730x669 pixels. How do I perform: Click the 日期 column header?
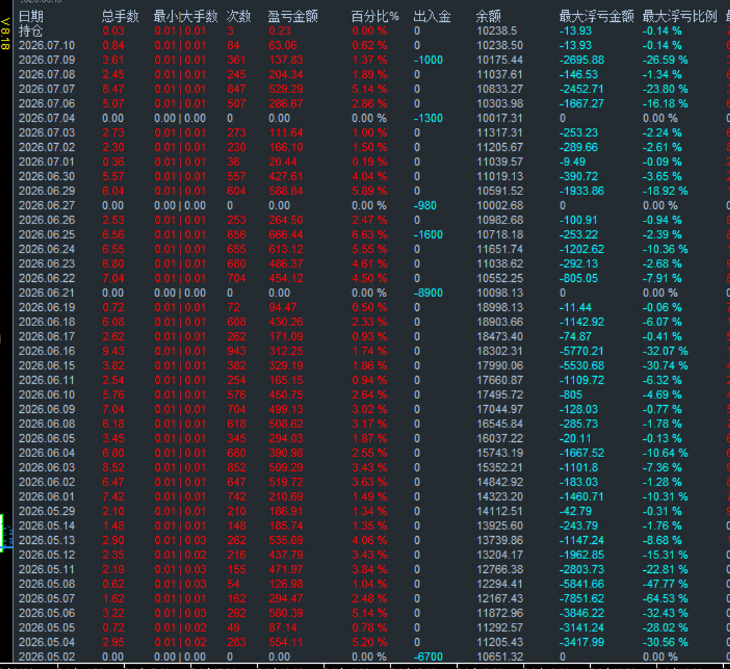tap(31, 17)
